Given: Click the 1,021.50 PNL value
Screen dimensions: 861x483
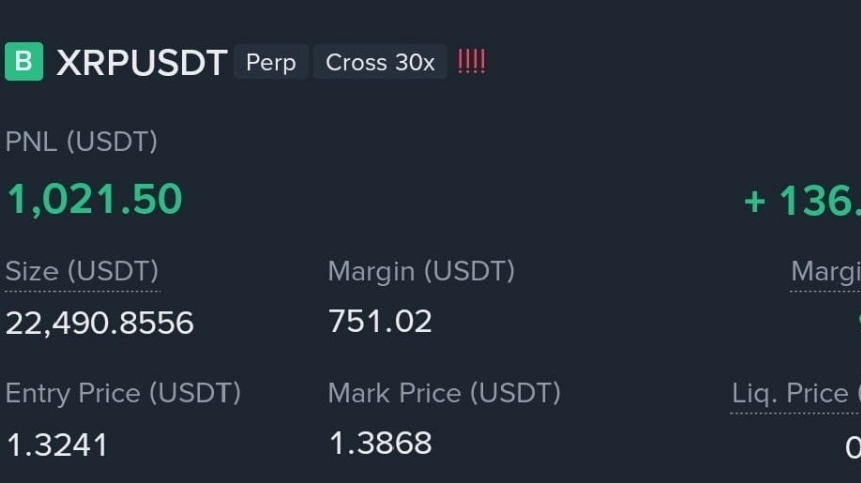Looking at the screenshot, I should pyautogui.click(x=95, y=199).
